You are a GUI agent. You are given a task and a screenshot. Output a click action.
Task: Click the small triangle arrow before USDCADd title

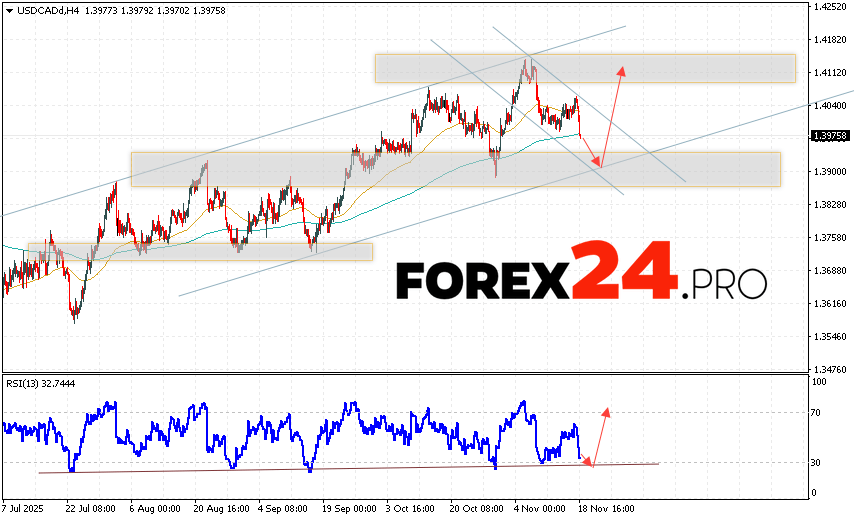[x=7, y=9]
